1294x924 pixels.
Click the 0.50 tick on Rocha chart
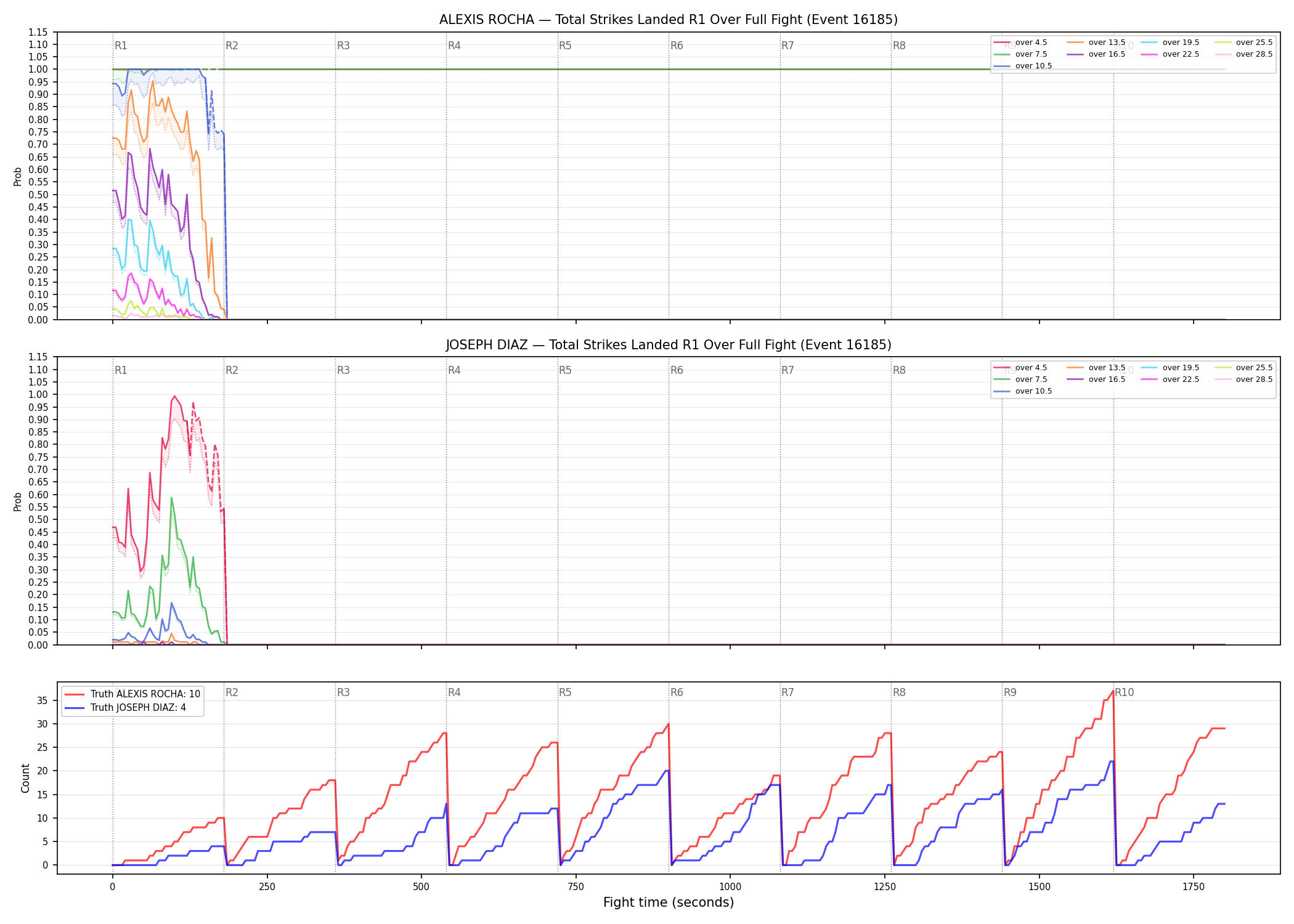[x=38, y=195]
